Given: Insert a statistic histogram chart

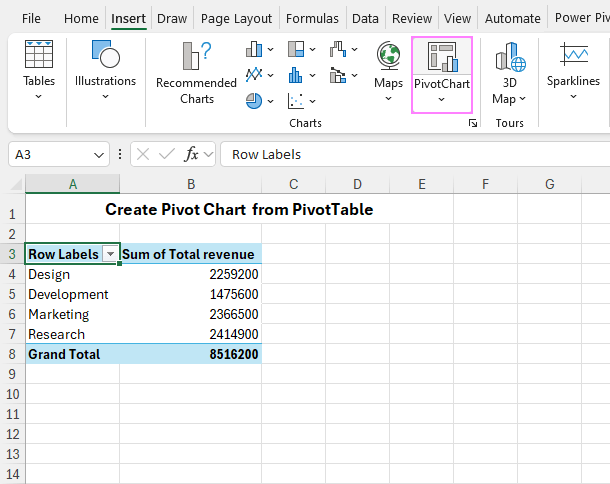Looking at the screenshot, I should 296,75.
